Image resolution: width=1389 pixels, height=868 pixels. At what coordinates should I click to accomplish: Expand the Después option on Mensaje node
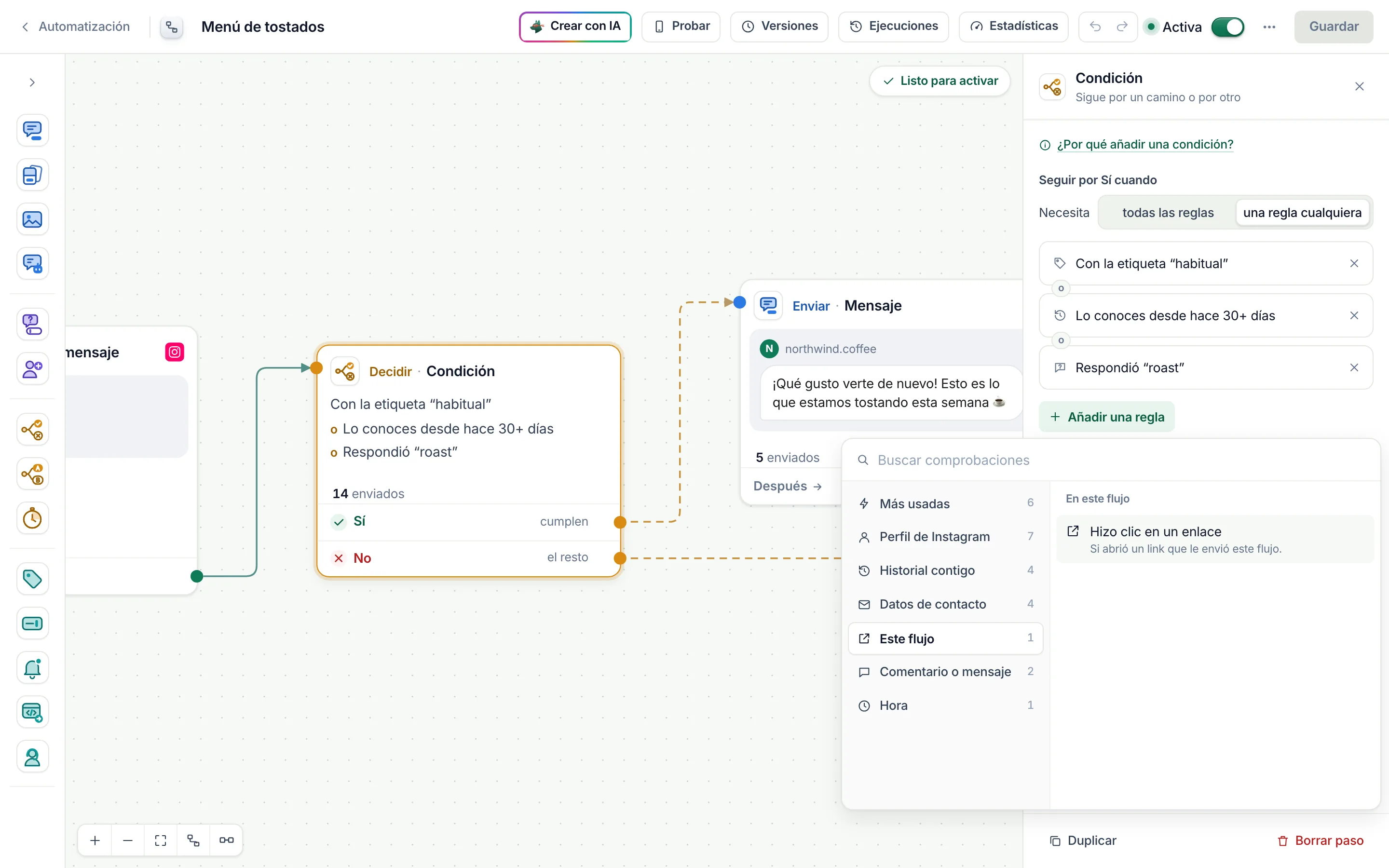(x=788, y=486)
